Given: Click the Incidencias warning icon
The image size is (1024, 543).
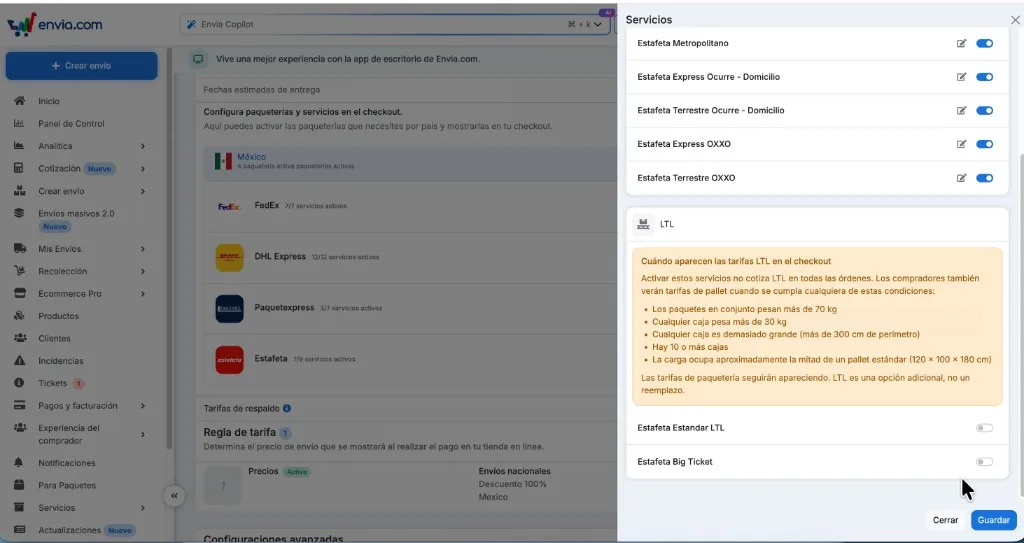Looking at the screenshot, I should pos(20,360).
